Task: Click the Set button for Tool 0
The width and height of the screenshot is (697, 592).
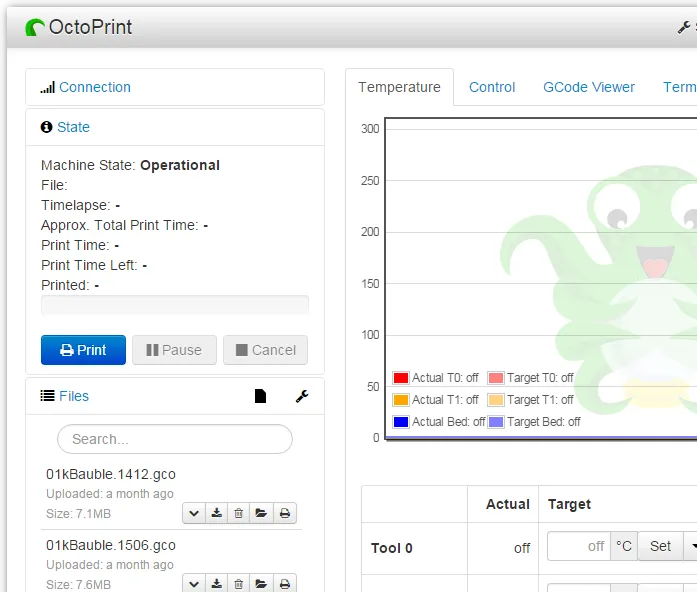Action: [x=660, y=546]
